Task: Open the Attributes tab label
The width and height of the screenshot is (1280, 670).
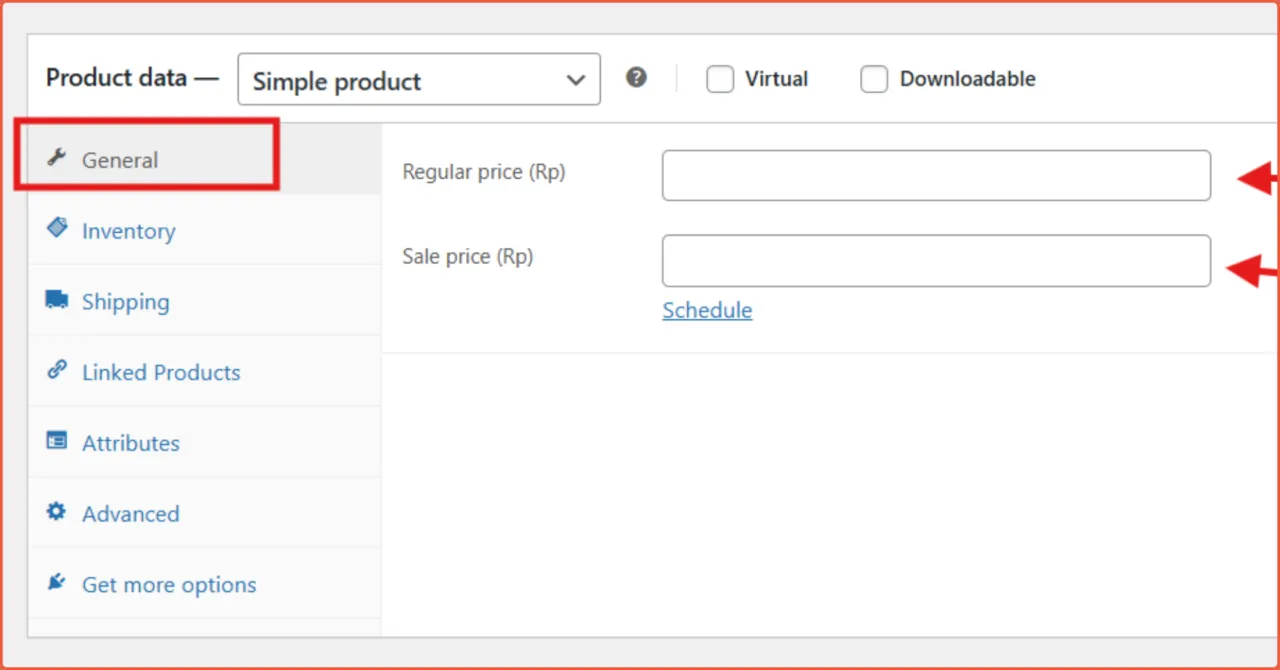Action: (131, 443)
